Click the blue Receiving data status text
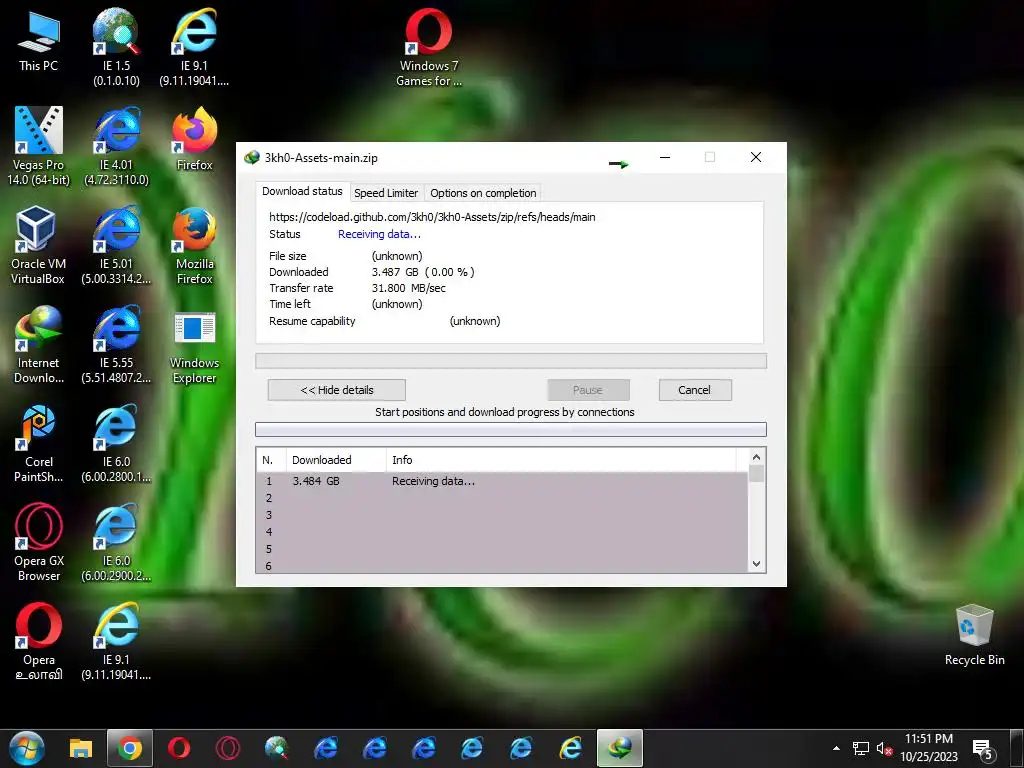The image size is (1024, 768). (x=379, y=234)
